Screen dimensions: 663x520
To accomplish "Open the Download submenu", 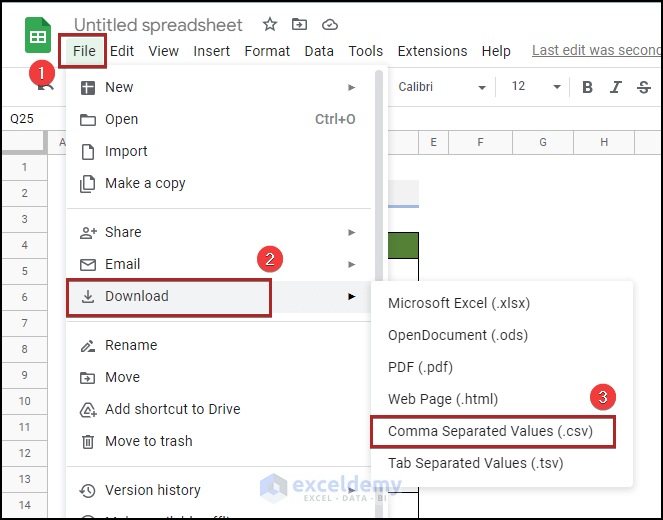I will (219, 296).
